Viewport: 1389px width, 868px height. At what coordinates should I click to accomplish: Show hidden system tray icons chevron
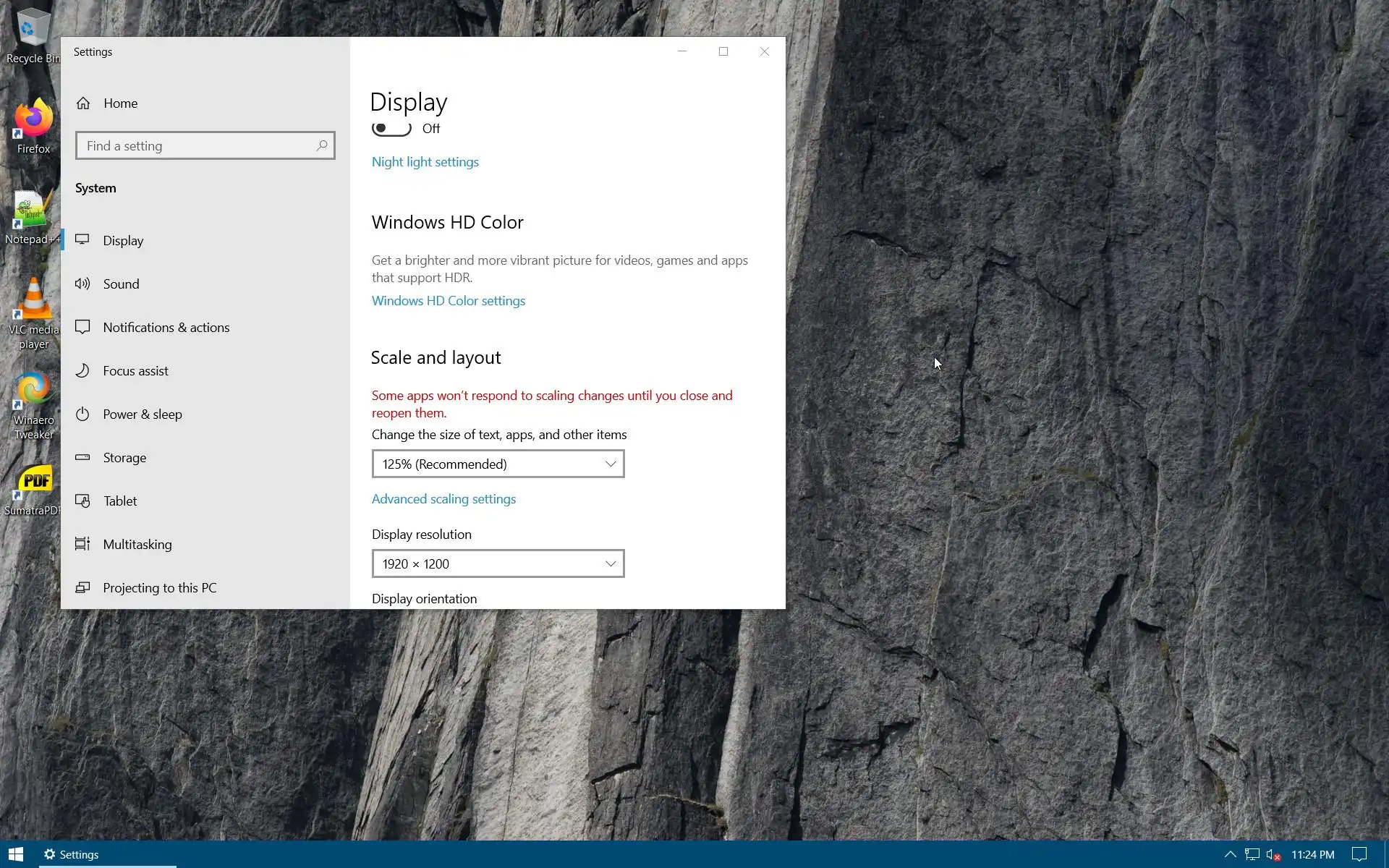pyautogui.click(x=1230, y=854)
